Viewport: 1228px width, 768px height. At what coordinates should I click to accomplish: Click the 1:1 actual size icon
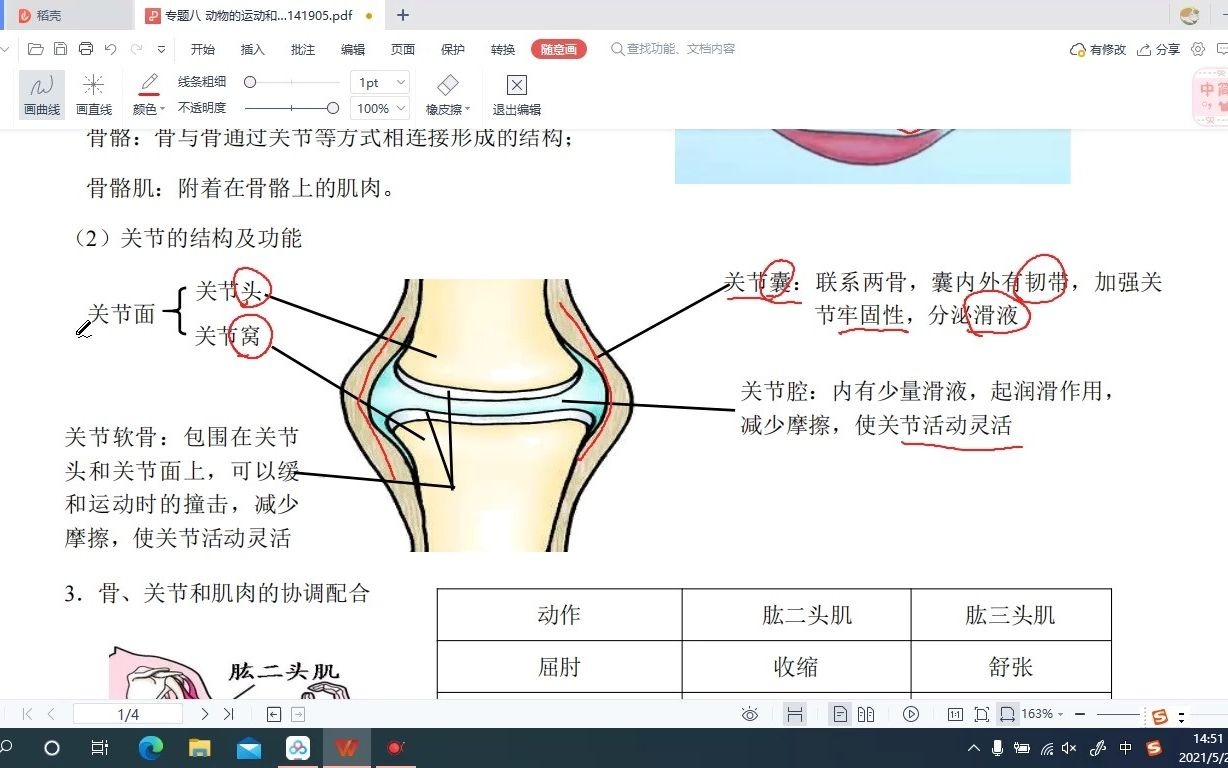click(x=955, y=714)
